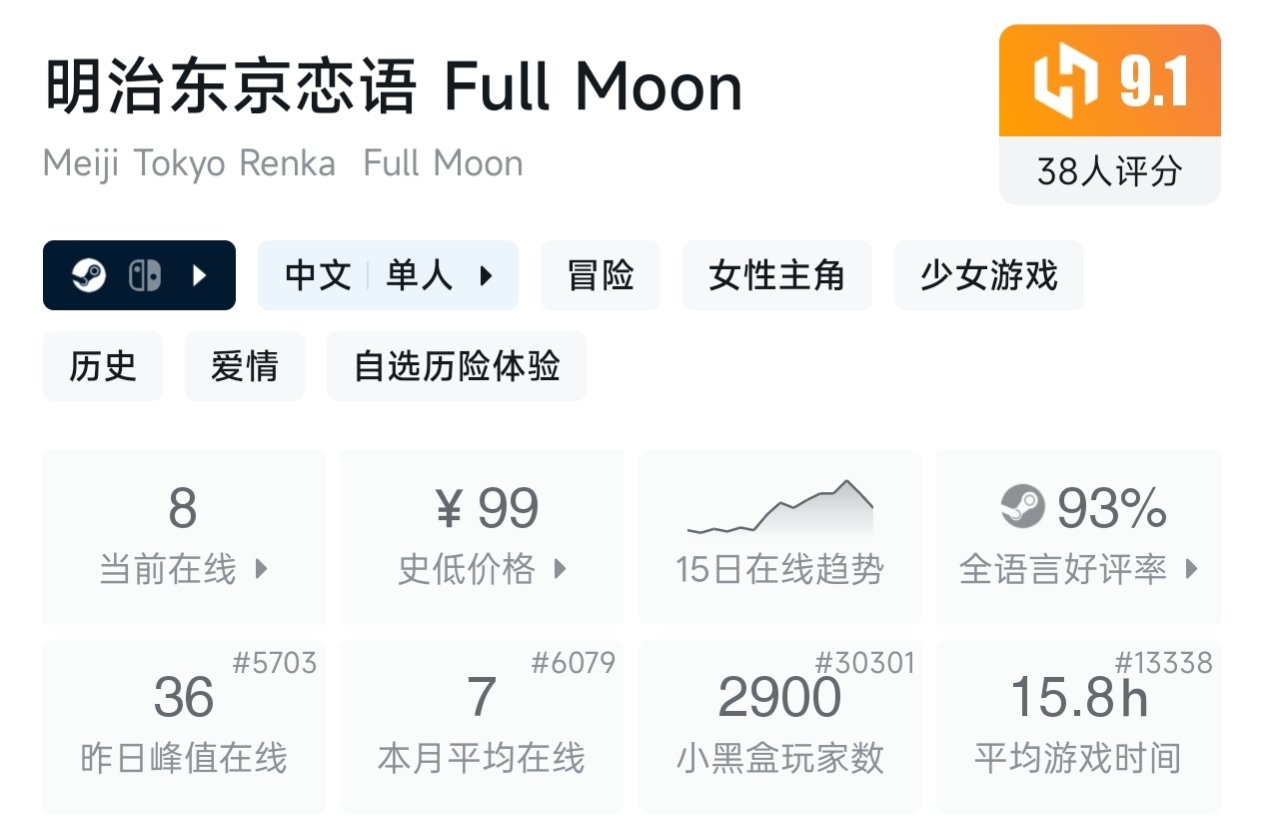Screen dimensions: 1263x832
Task: Click the Nintendo Switch platform icon
Action: click(x=144, y=276)
